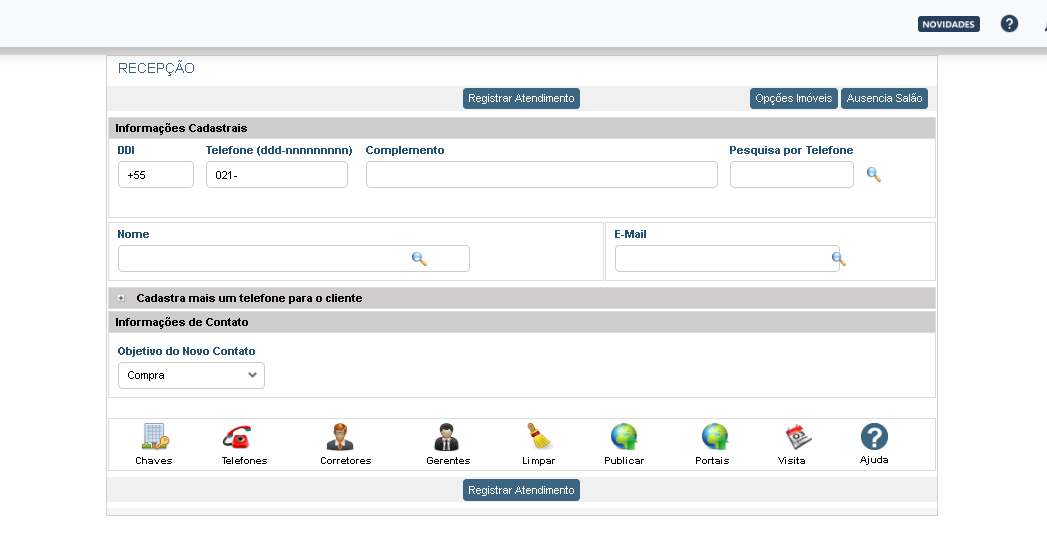Focus the DDI input field
Image resolution: width=1047 pixels, height=559 pixels.
tap(155, 175)
